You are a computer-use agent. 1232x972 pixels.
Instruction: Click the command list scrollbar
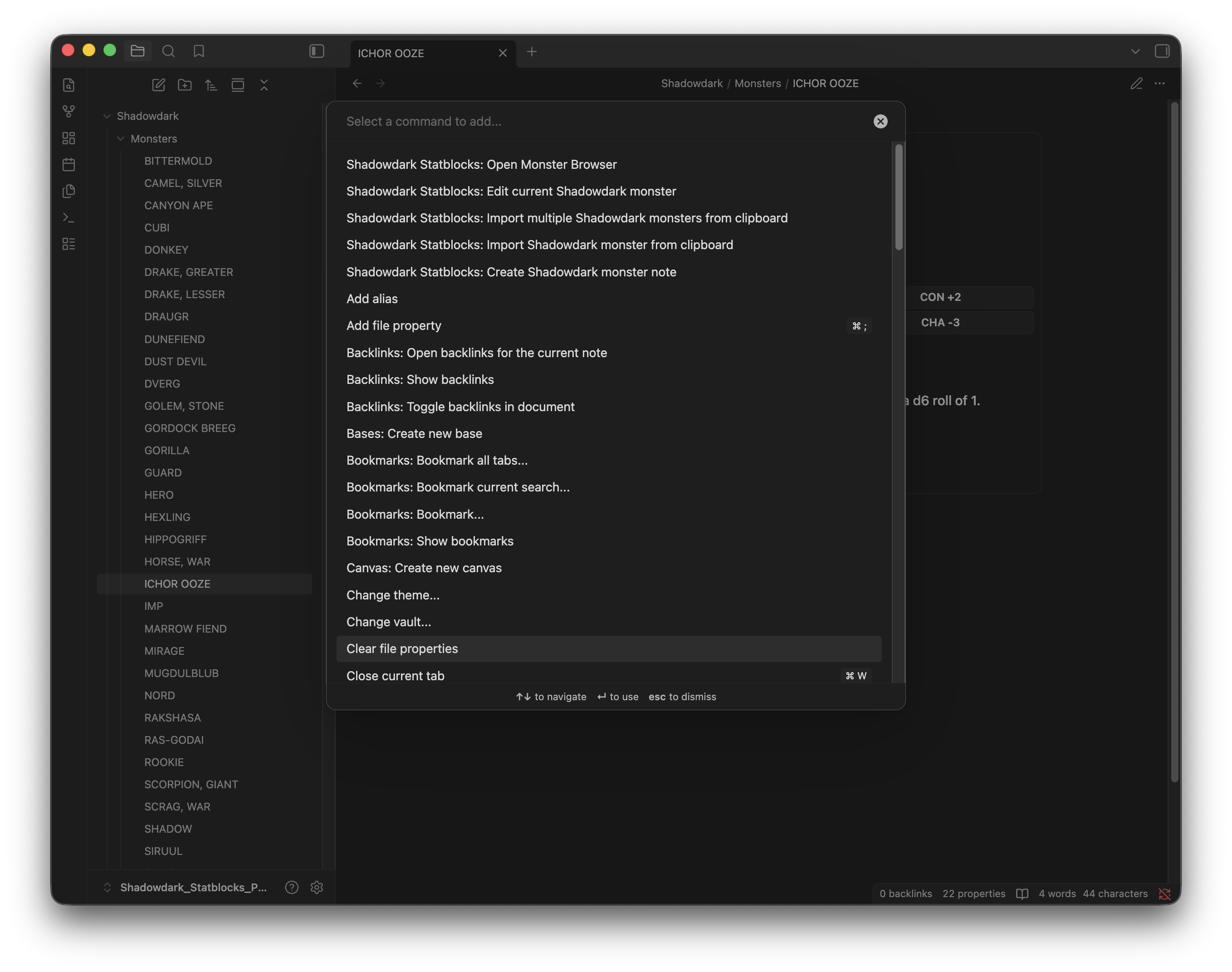tap(899, 197)
